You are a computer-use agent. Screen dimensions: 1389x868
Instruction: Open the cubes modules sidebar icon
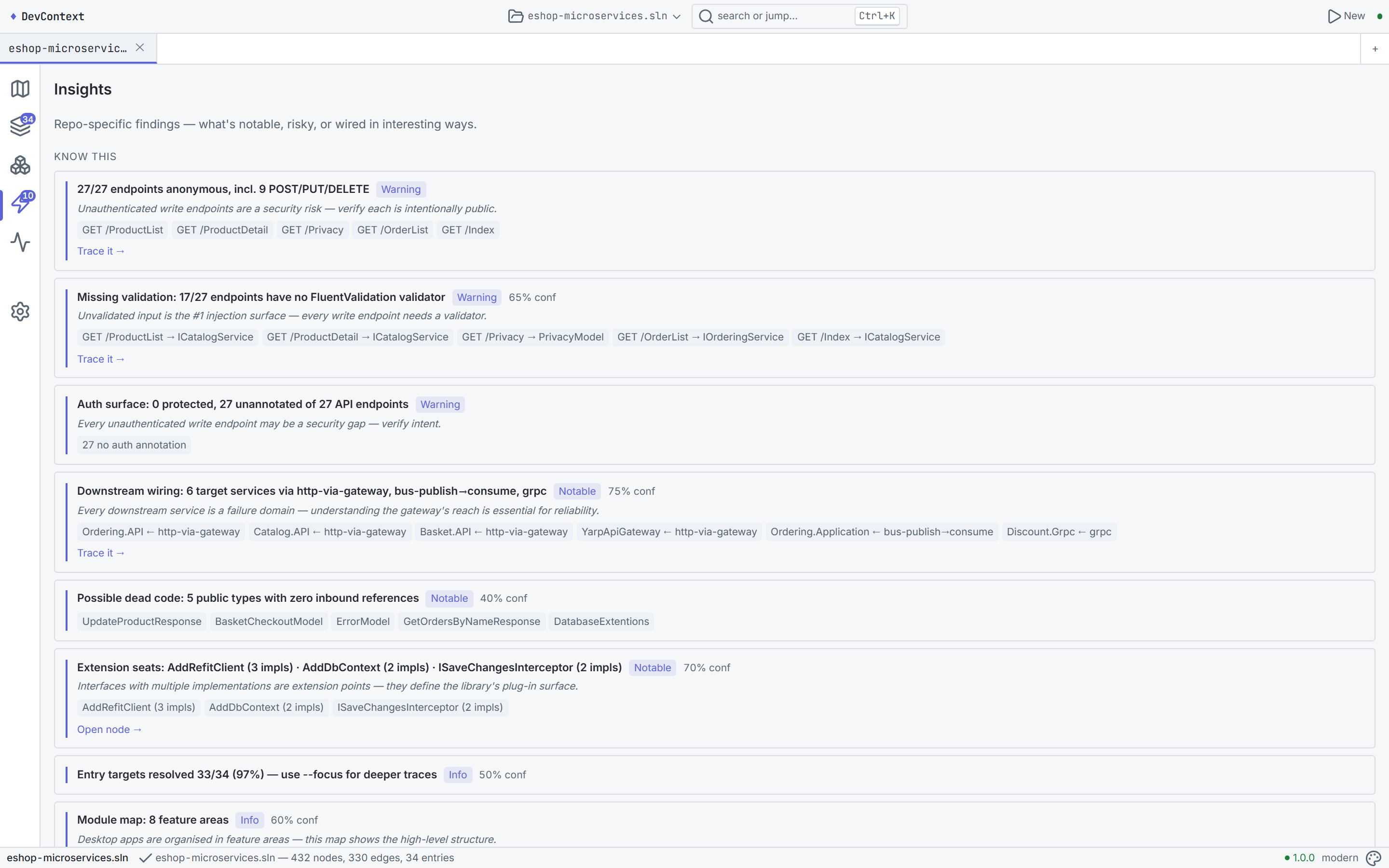pyautogui.click(x=20, y=165)
